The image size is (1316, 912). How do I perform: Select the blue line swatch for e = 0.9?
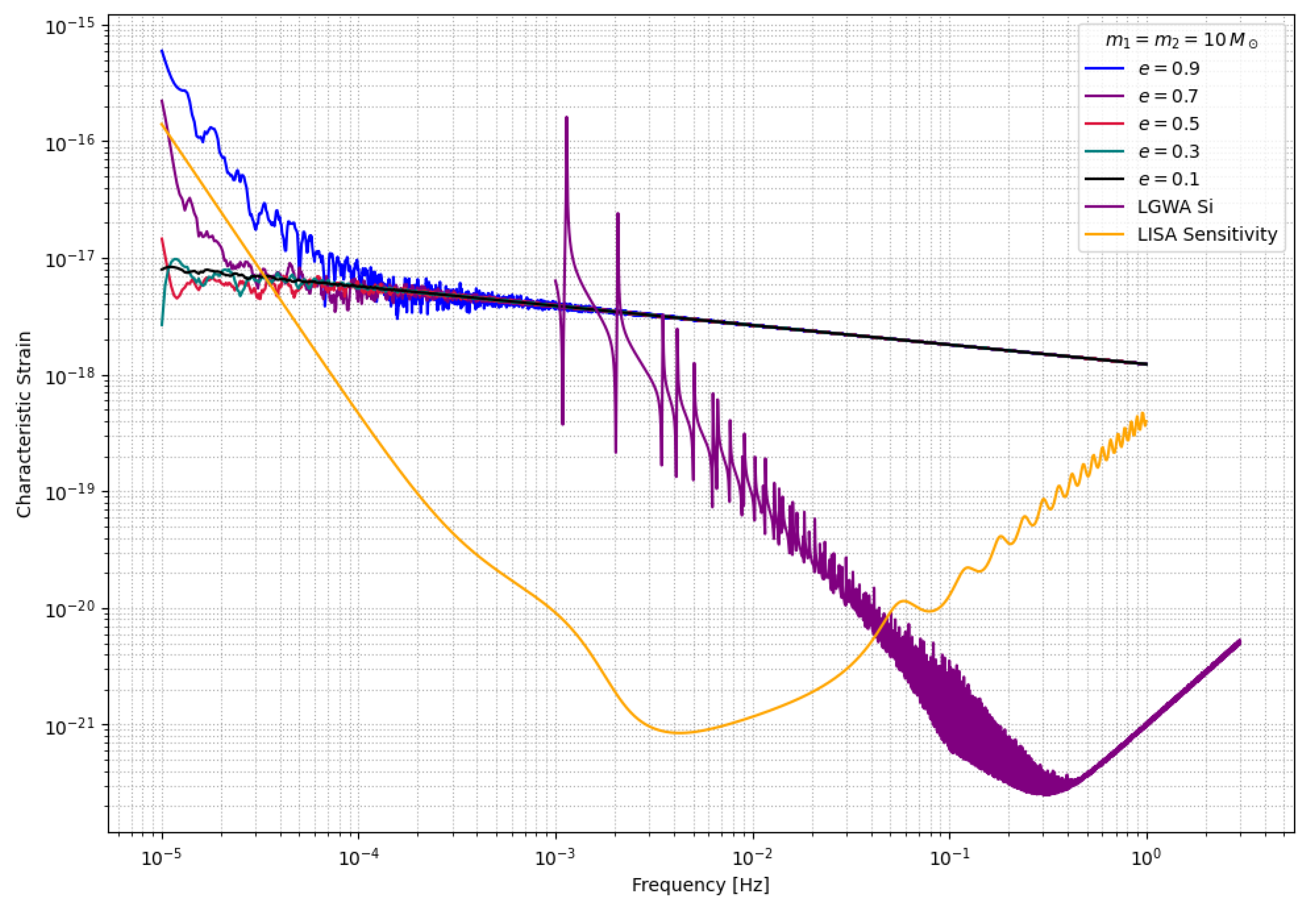(x=1104, y=68)
